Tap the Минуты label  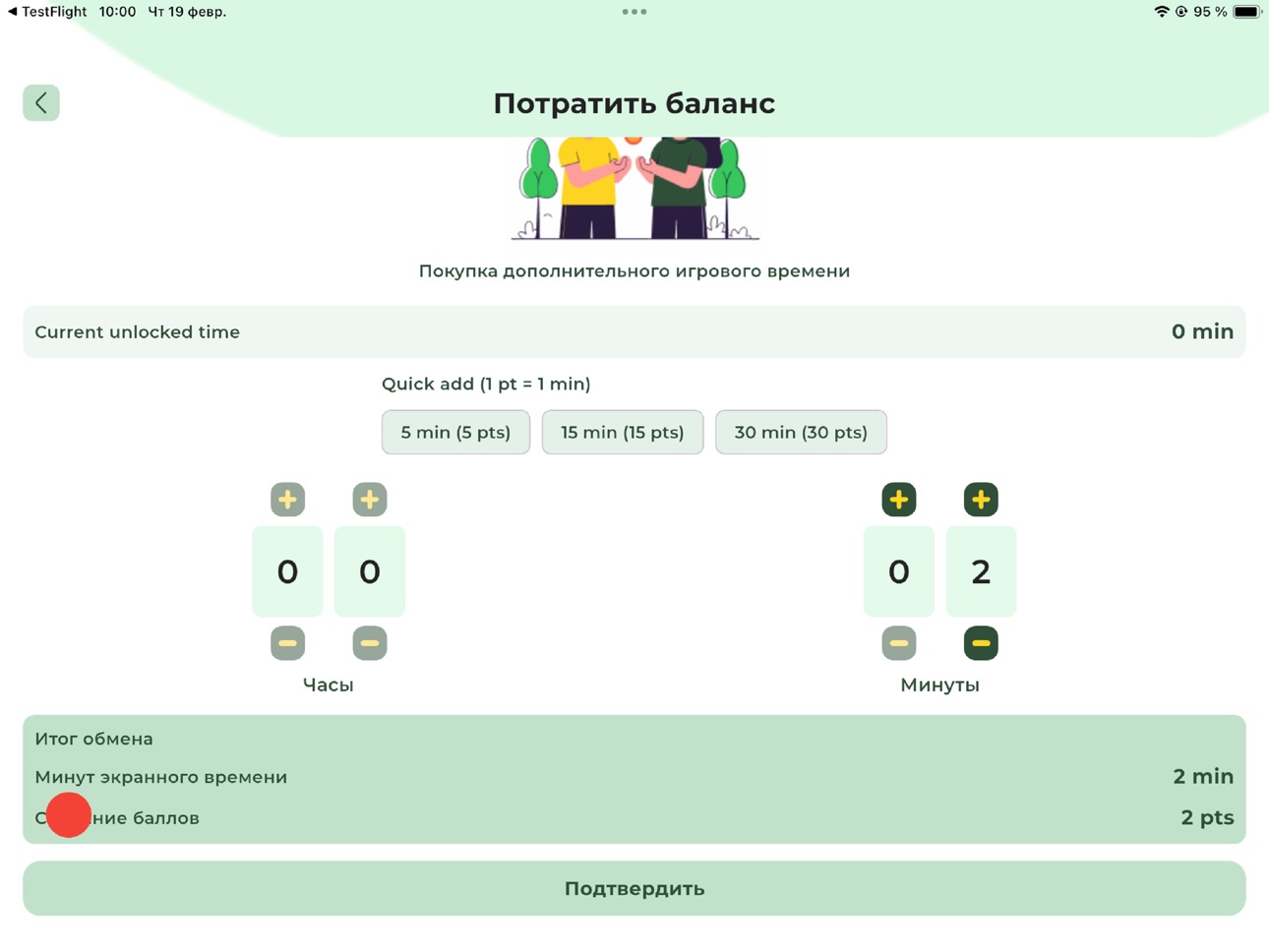(x=939, y=685)
